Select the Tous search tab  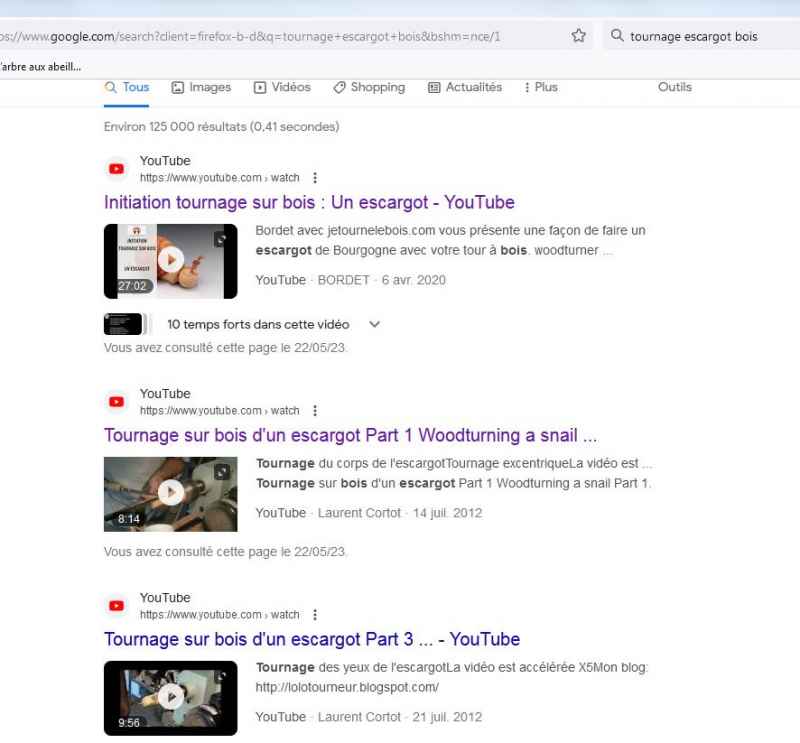point(127,87)
